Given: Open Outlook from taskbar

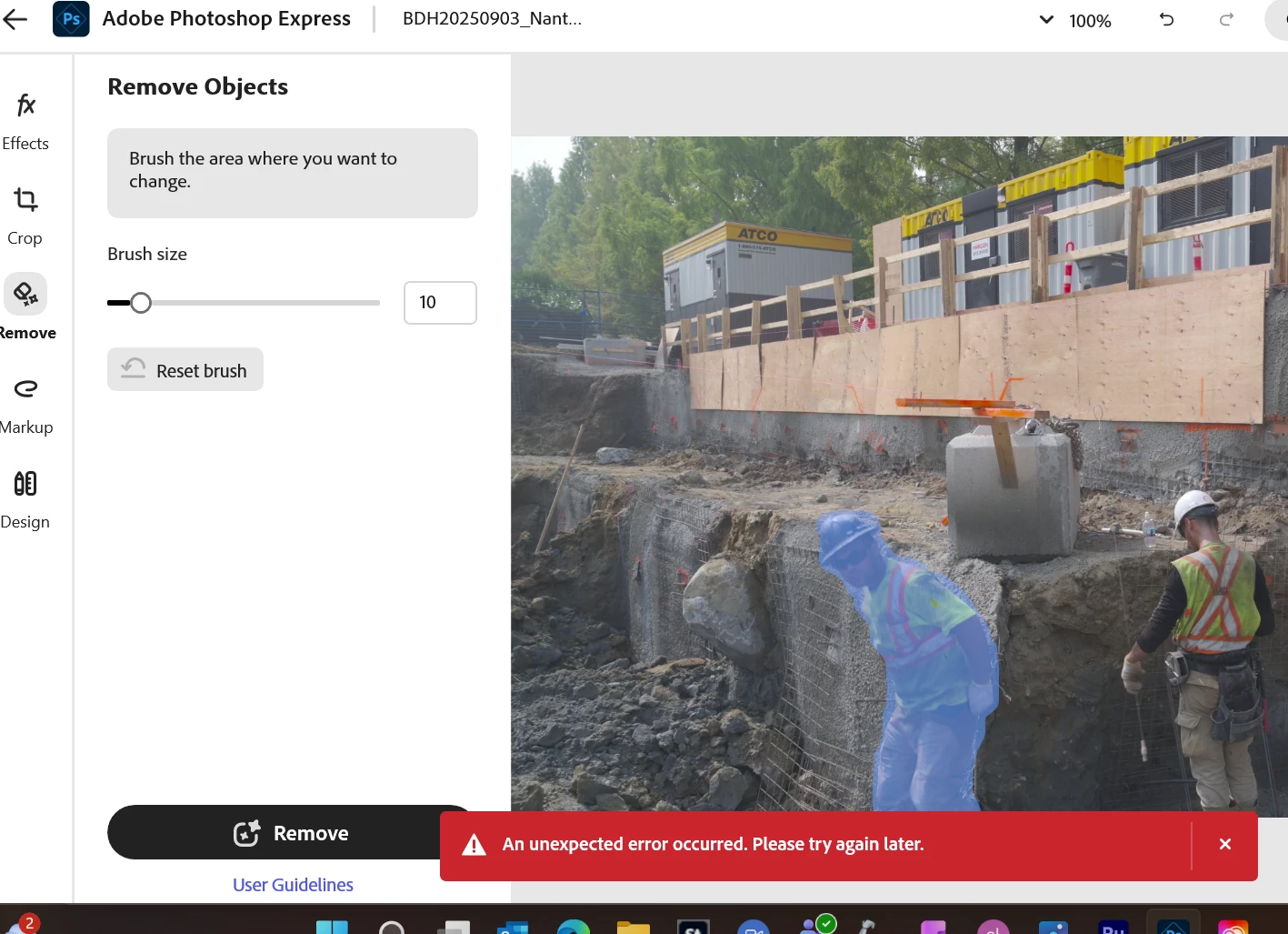Looking at the screenshot, I should tap(514, 927).
